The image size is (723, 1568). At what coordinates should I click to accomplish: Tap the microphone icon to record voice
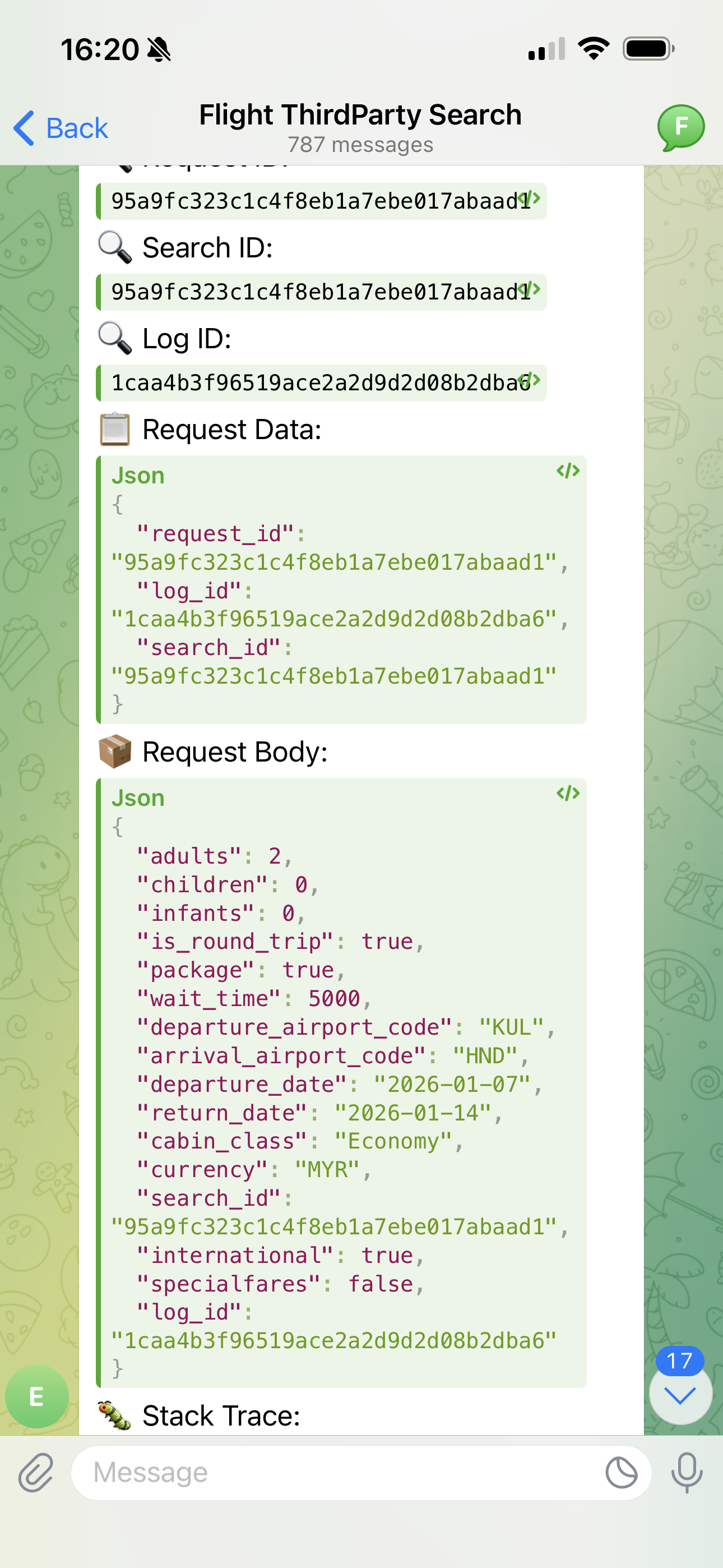tap(687, 1473)
